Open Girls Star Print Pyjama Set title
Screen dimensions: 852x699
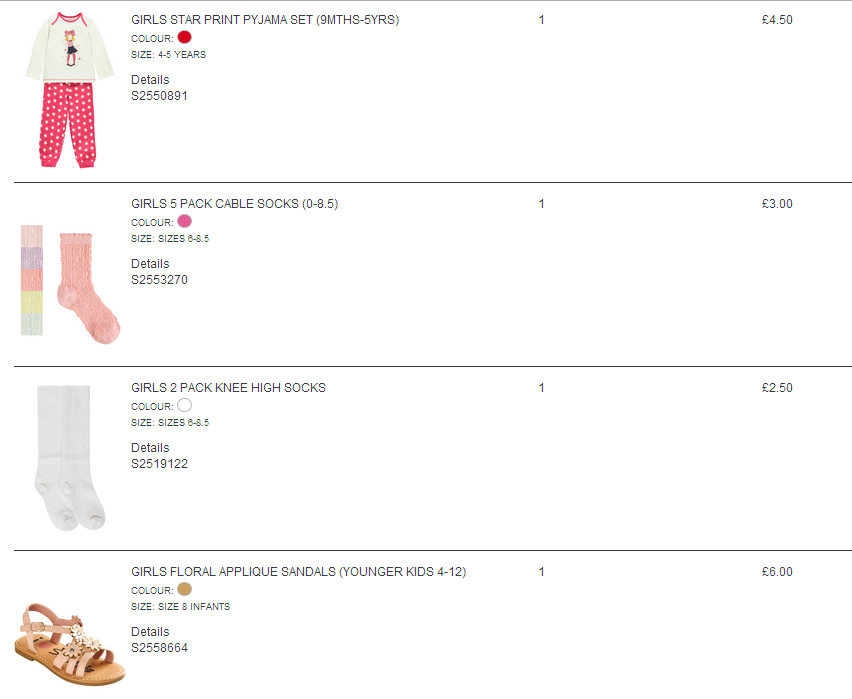point(265,20)
